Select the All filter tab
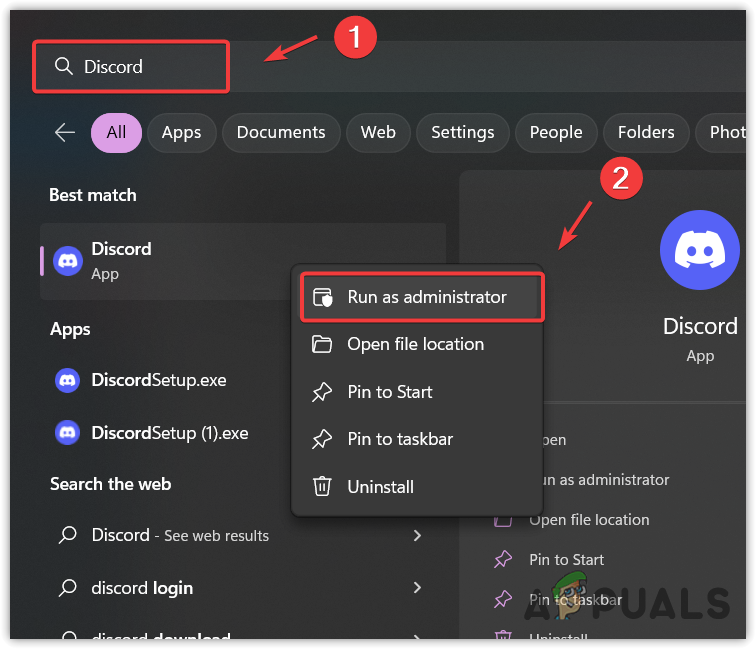Image resolution: width=756 pixels, height=649 pixels. pyautogui.click(x=116, y=133)
